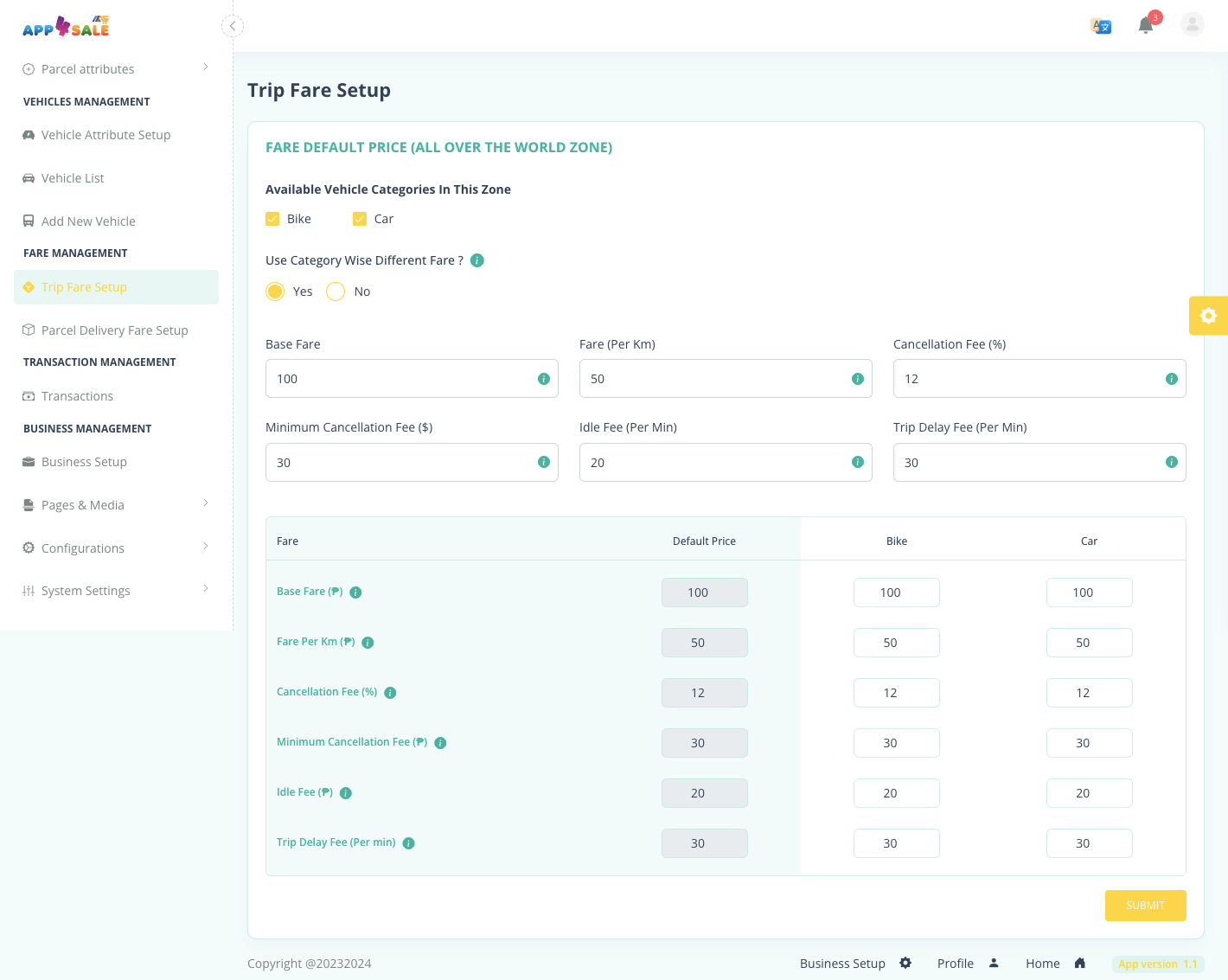Expand the Configurations submenu
Viewport: 1228px width, 980px height.
tap(116, 548)
